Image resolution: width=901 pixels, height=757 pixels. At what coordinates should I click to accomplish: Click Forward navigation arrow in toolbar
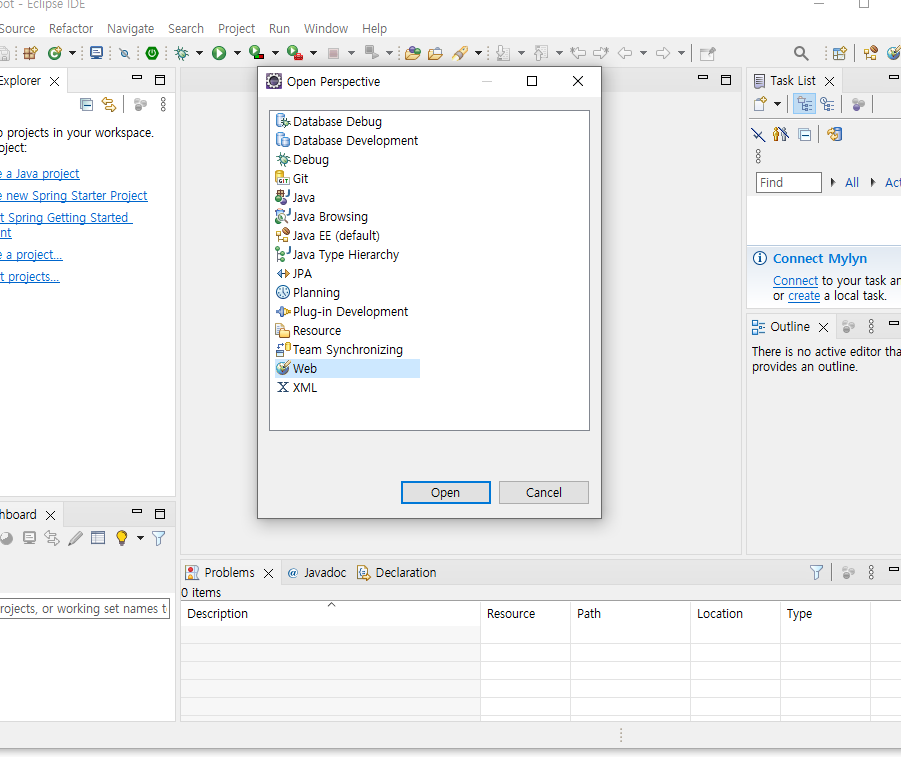click(x=663, y=53)
